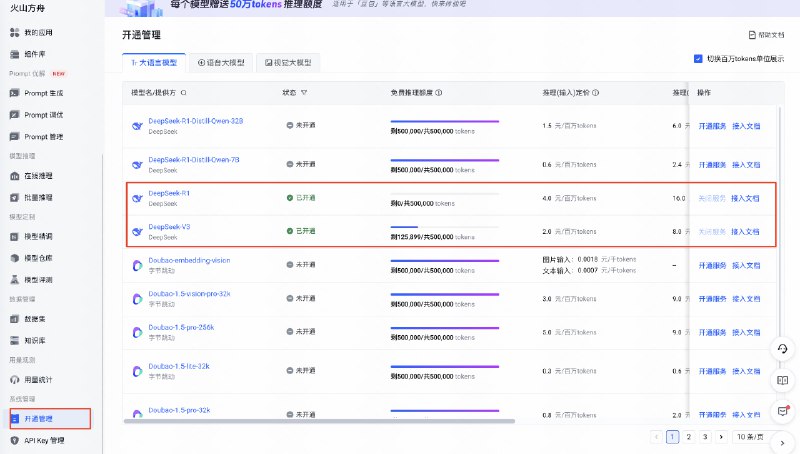Open Doubao-1.5-vision-pro-32k model link

[x=189, y=294]
